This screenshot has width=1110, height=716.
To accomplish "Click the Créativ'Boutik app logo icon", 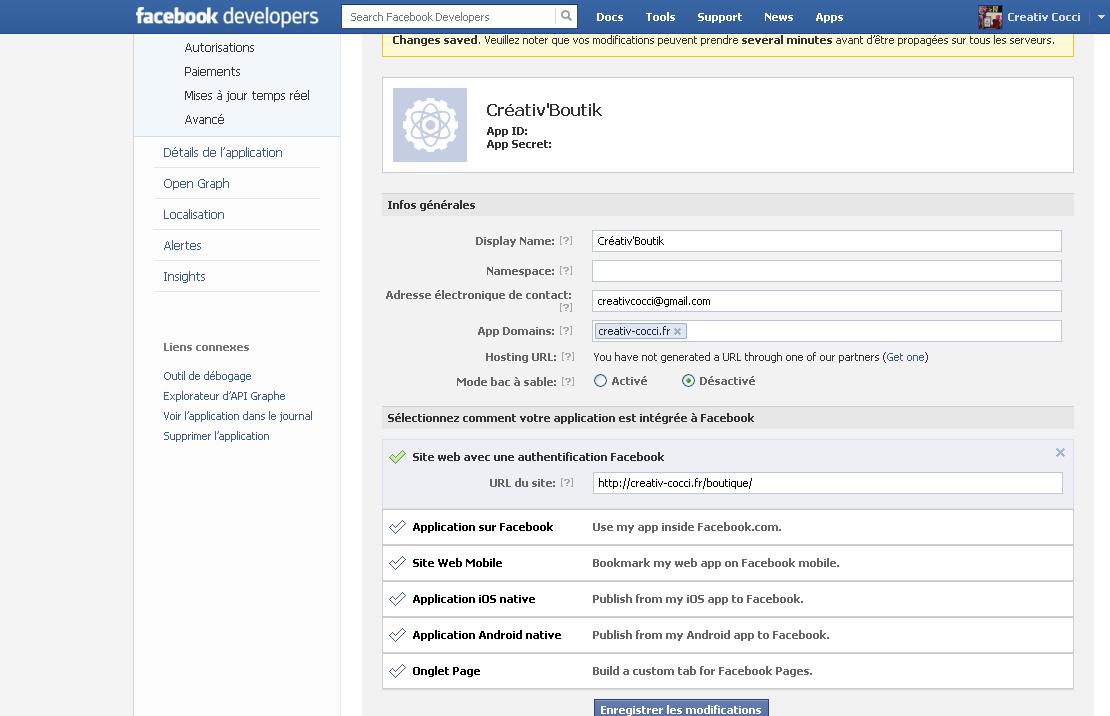I will click(x=430, y=125).
